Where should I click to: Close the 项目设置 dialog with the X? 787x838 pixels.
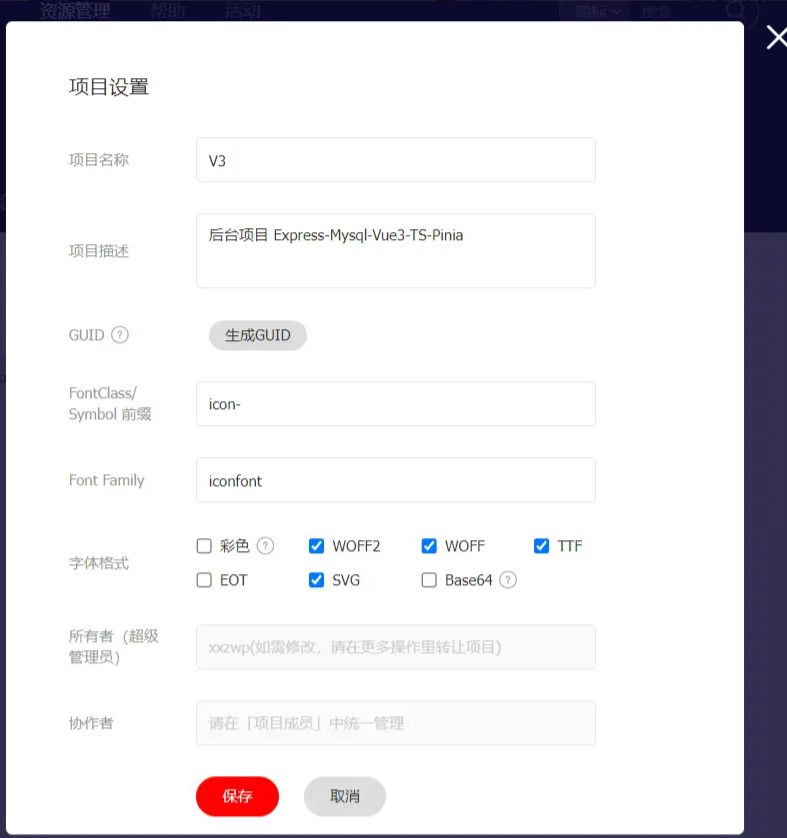pos(775,38)
